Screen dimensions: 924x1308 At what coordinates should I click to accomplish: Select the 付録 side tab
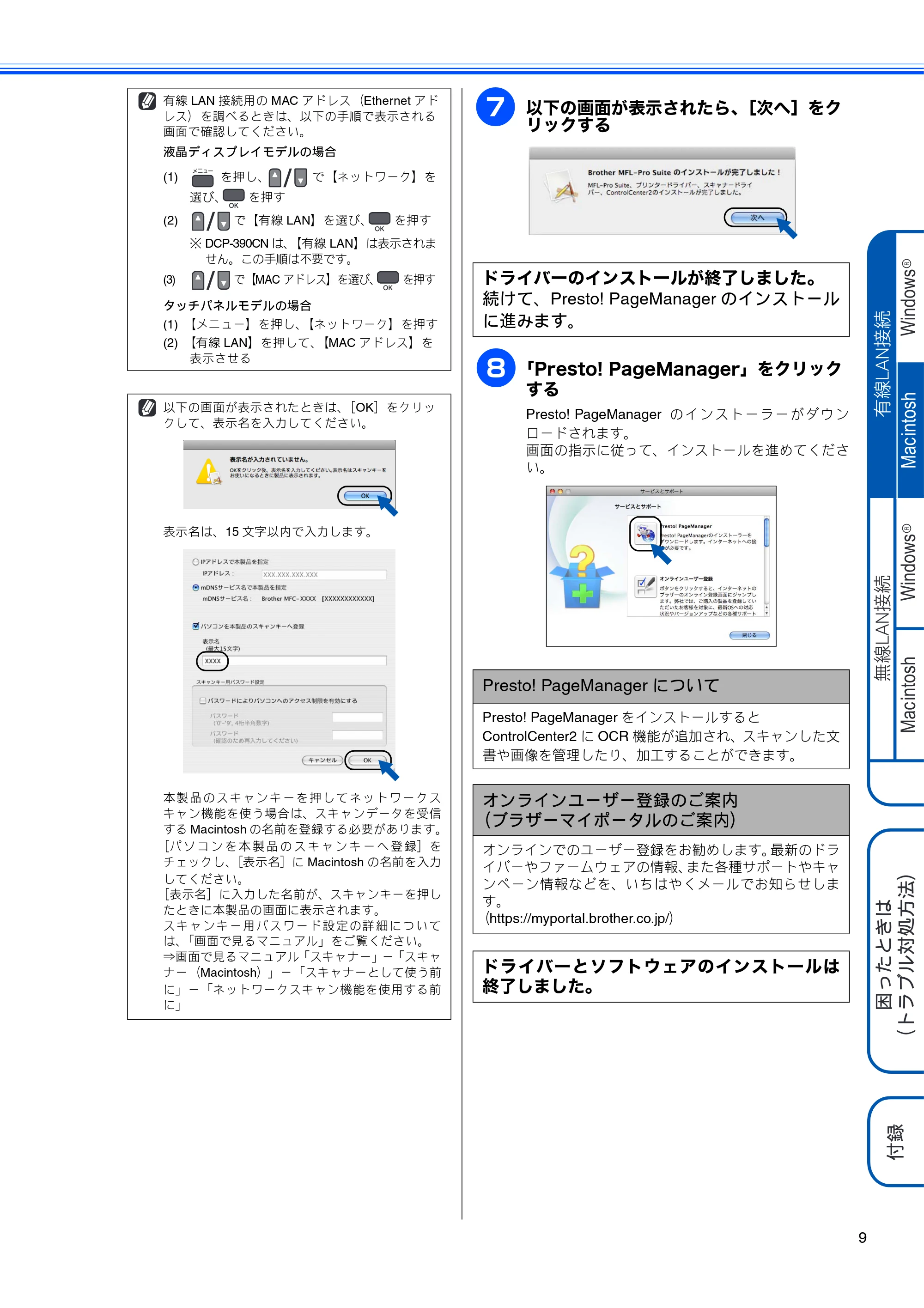(895, 1141)
